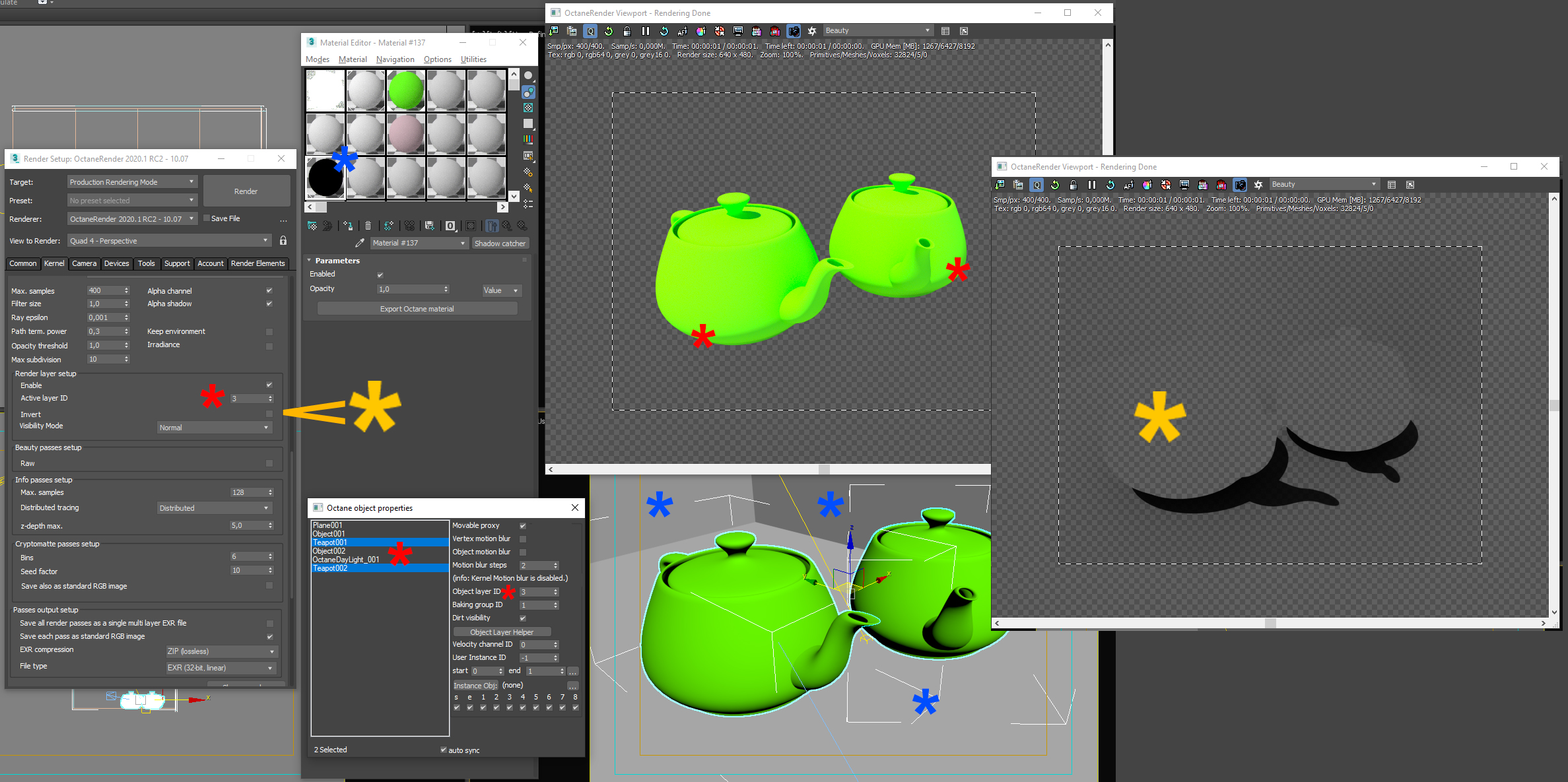Click the Object Layer Helper button

point(501,632)
